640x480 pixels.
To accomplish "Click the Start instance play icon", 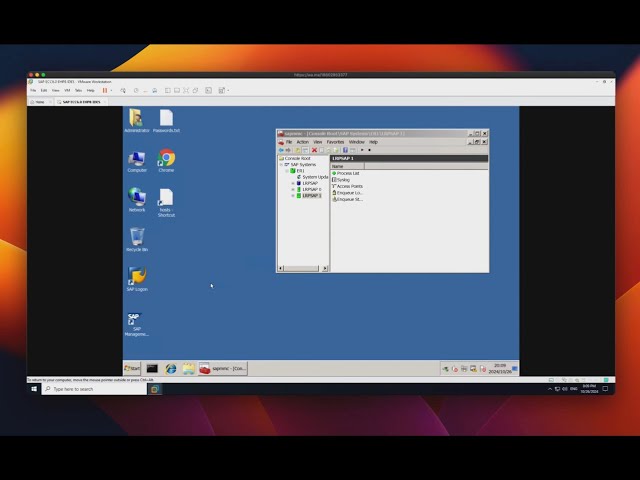I will [362, 150].
